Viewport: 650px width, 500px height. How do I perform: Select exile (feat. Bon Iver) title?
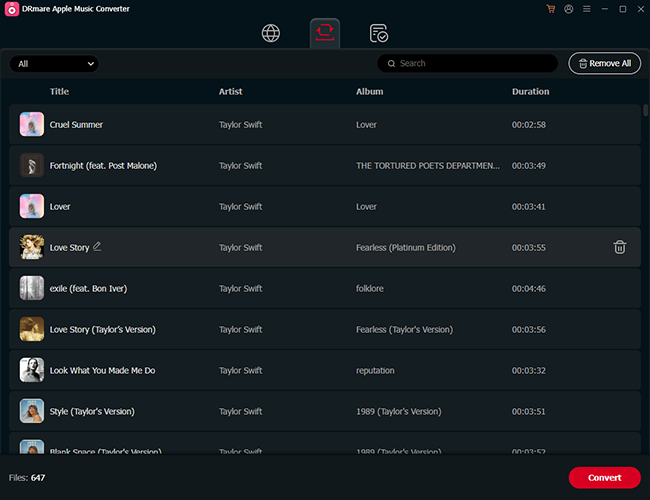tap(88, 289)
